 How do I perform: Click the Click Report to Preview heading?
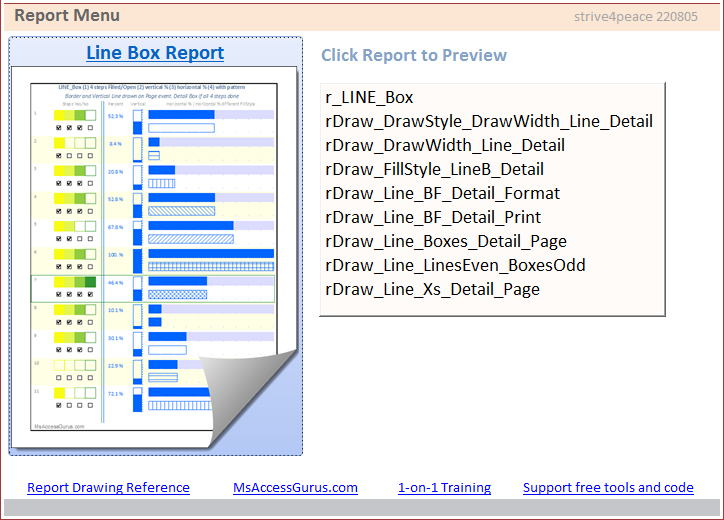point(414,55)
